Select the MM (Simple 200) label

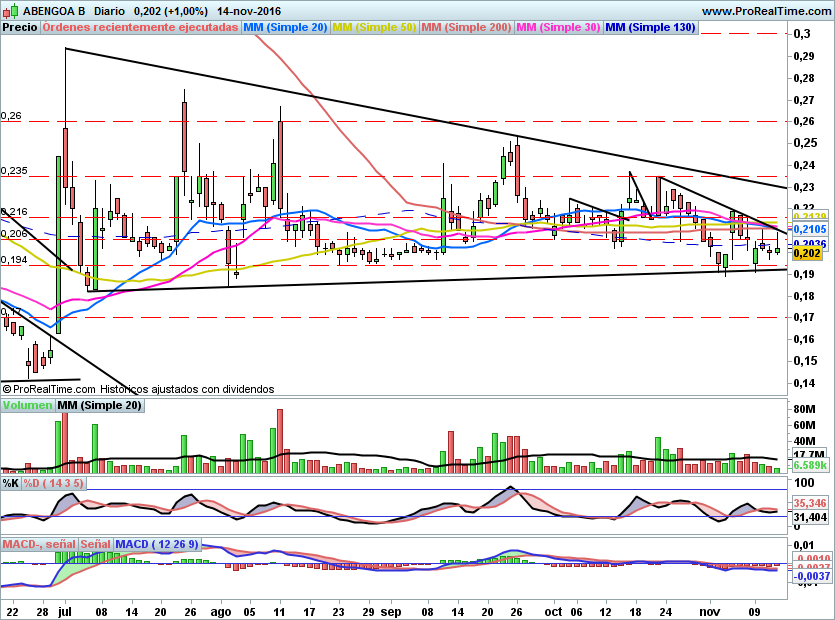point(466,27)
